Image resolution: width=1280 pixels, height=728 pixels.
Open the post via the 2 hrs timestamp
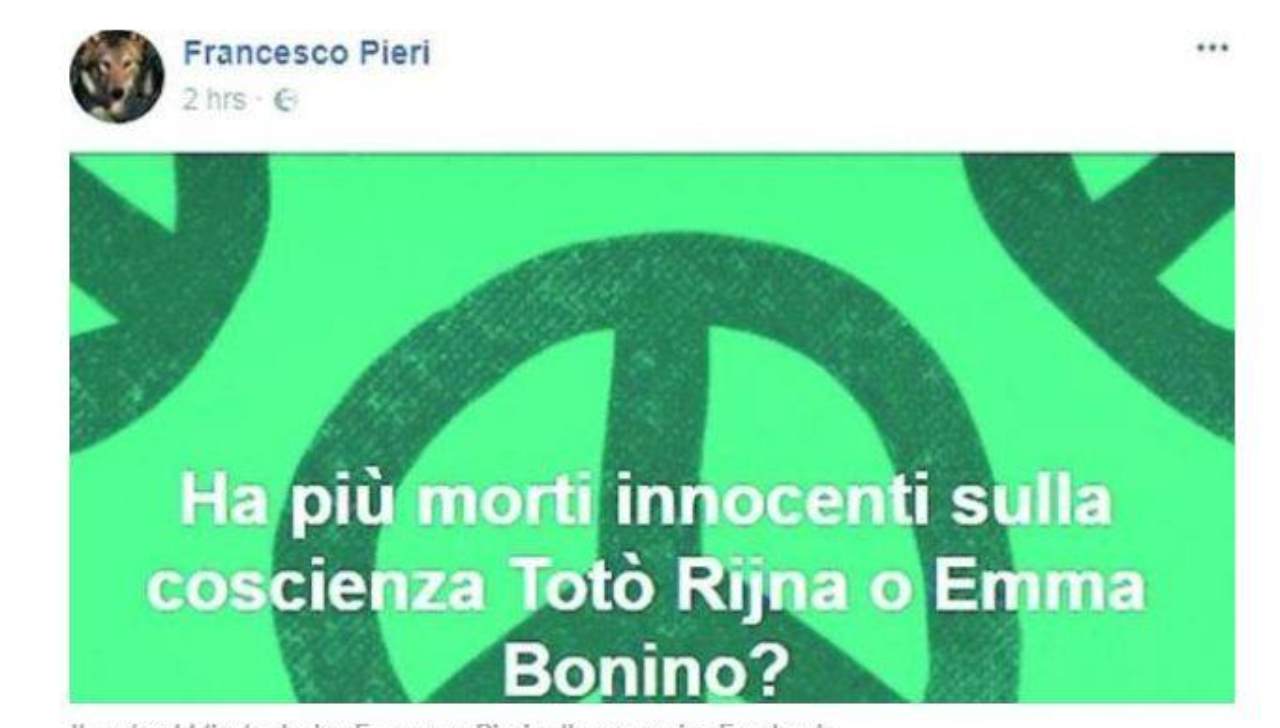pyautogui.click(x=213, y=99)
